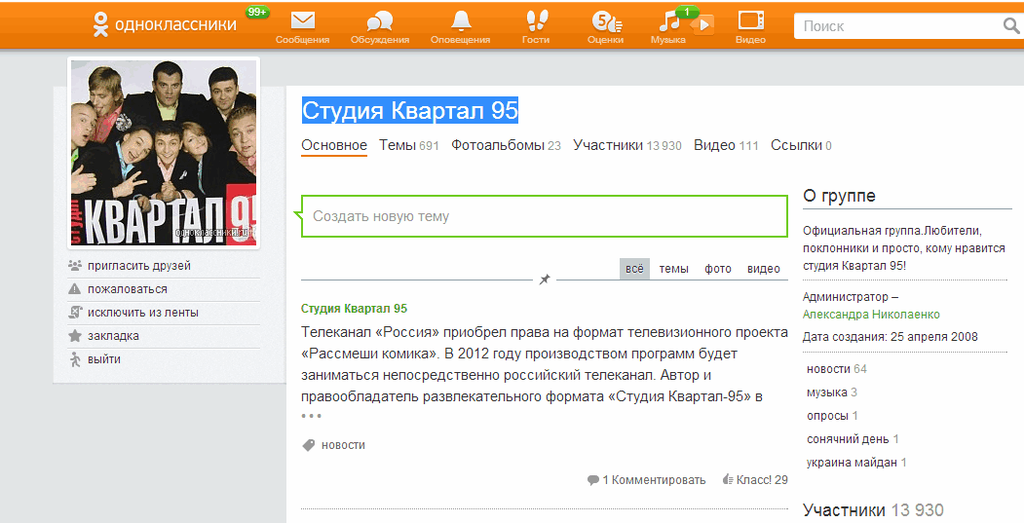Open Гости footprints icon
Viewport: 1024px width, 523px height.
536,21
